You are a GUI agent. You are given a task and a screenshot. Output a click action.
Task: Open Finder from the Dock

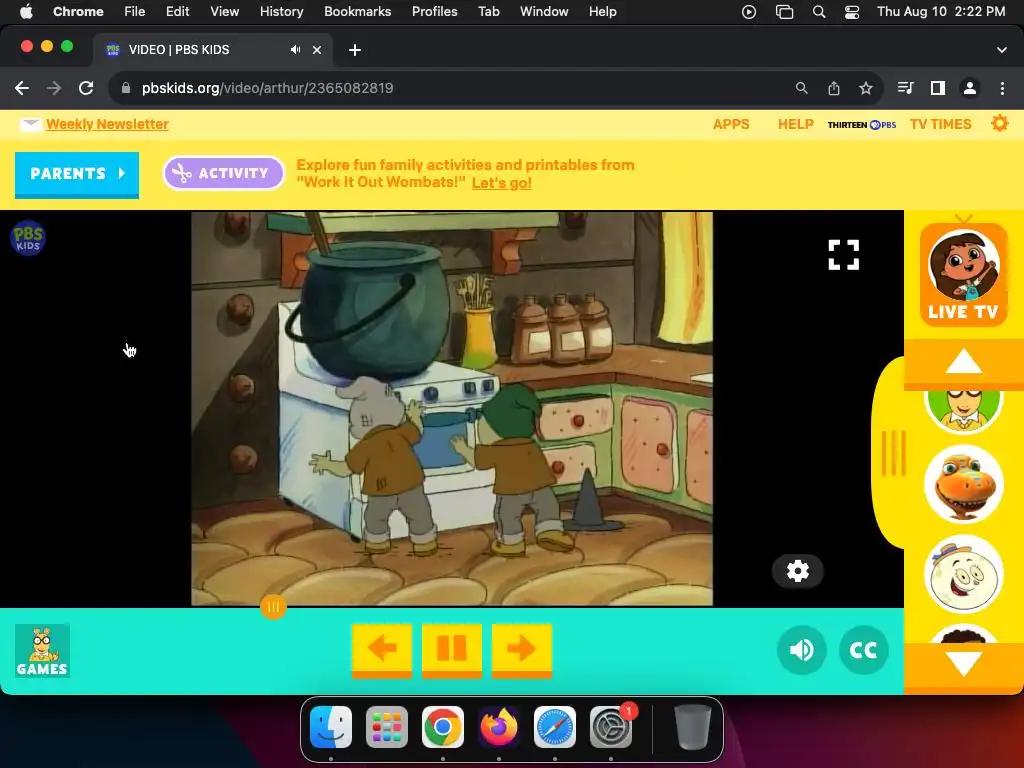(330, 727)
